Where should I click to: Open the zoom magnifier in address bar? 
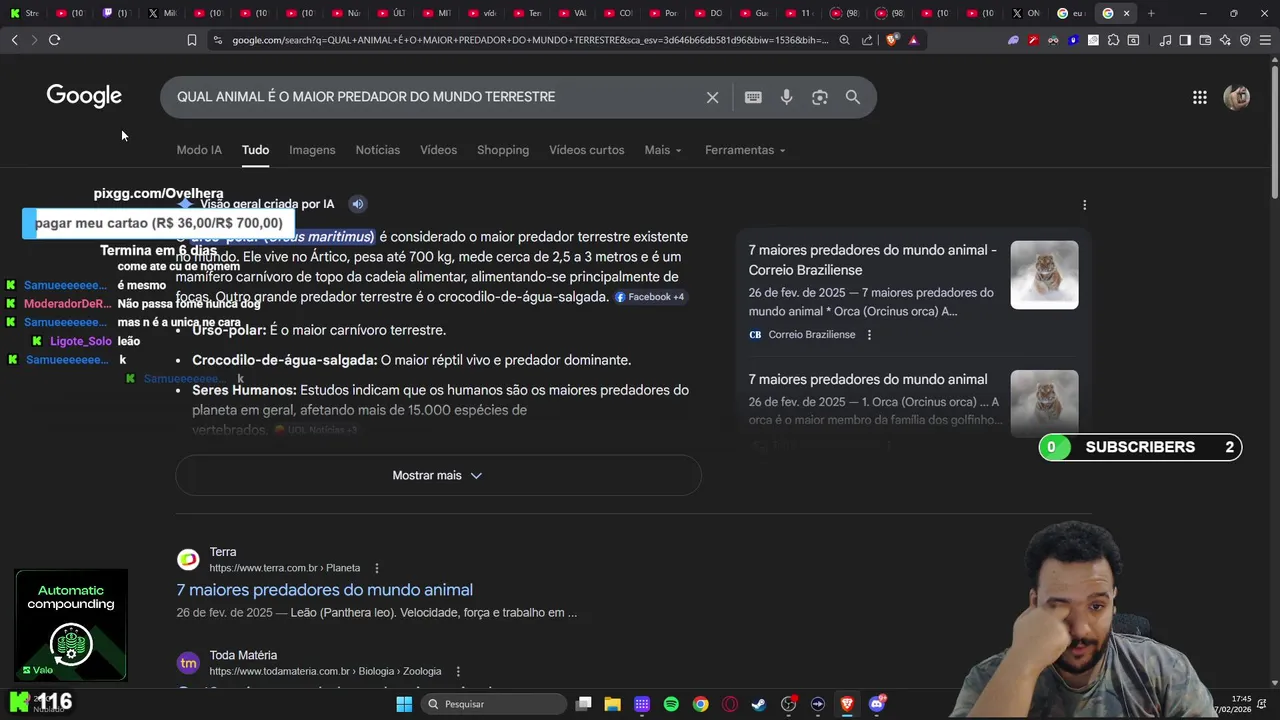[845, 40]
